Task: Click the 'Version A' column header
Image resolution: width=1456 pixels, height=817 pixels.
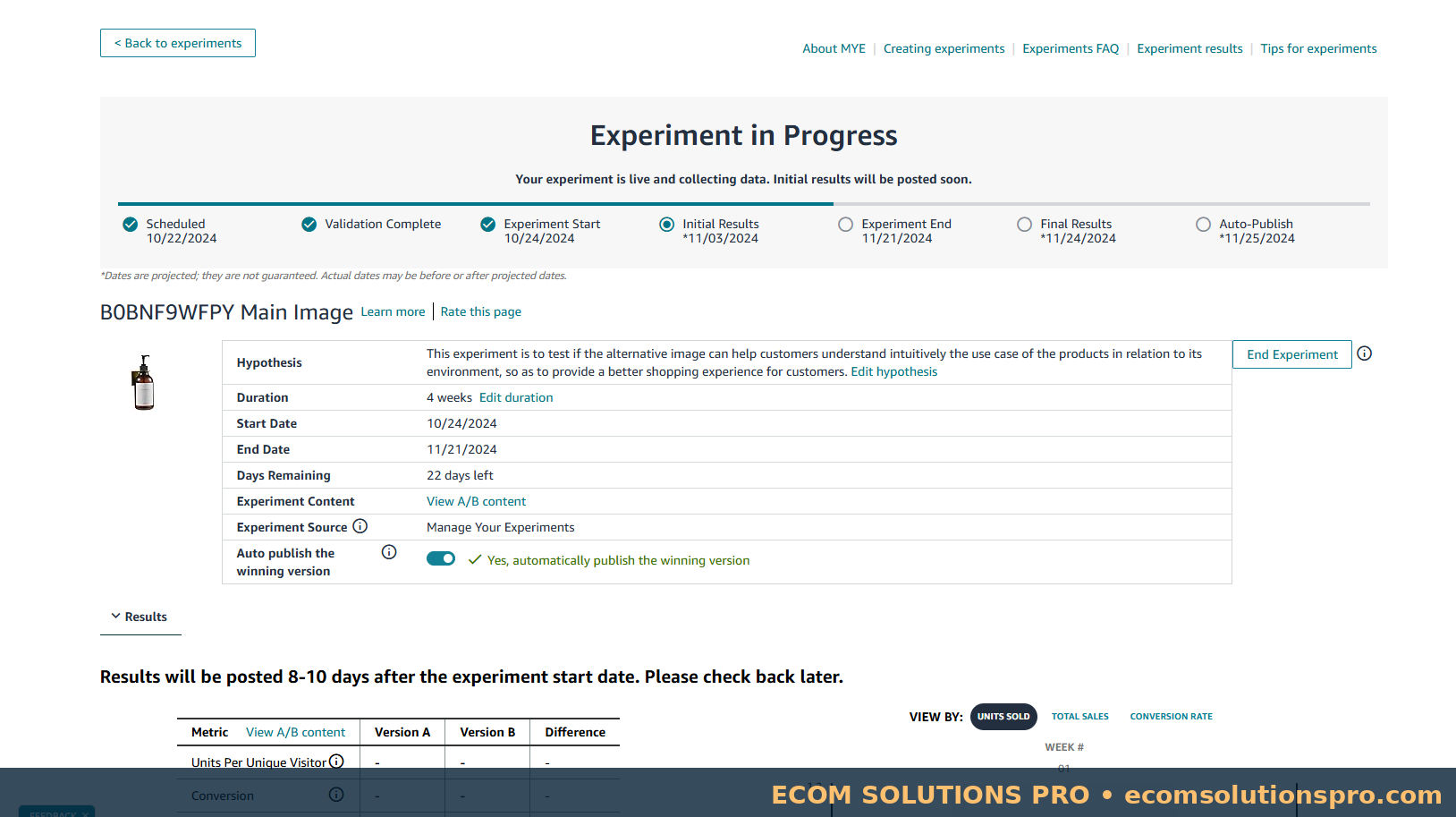Action: pyautogui.click(x=402, y=733)
